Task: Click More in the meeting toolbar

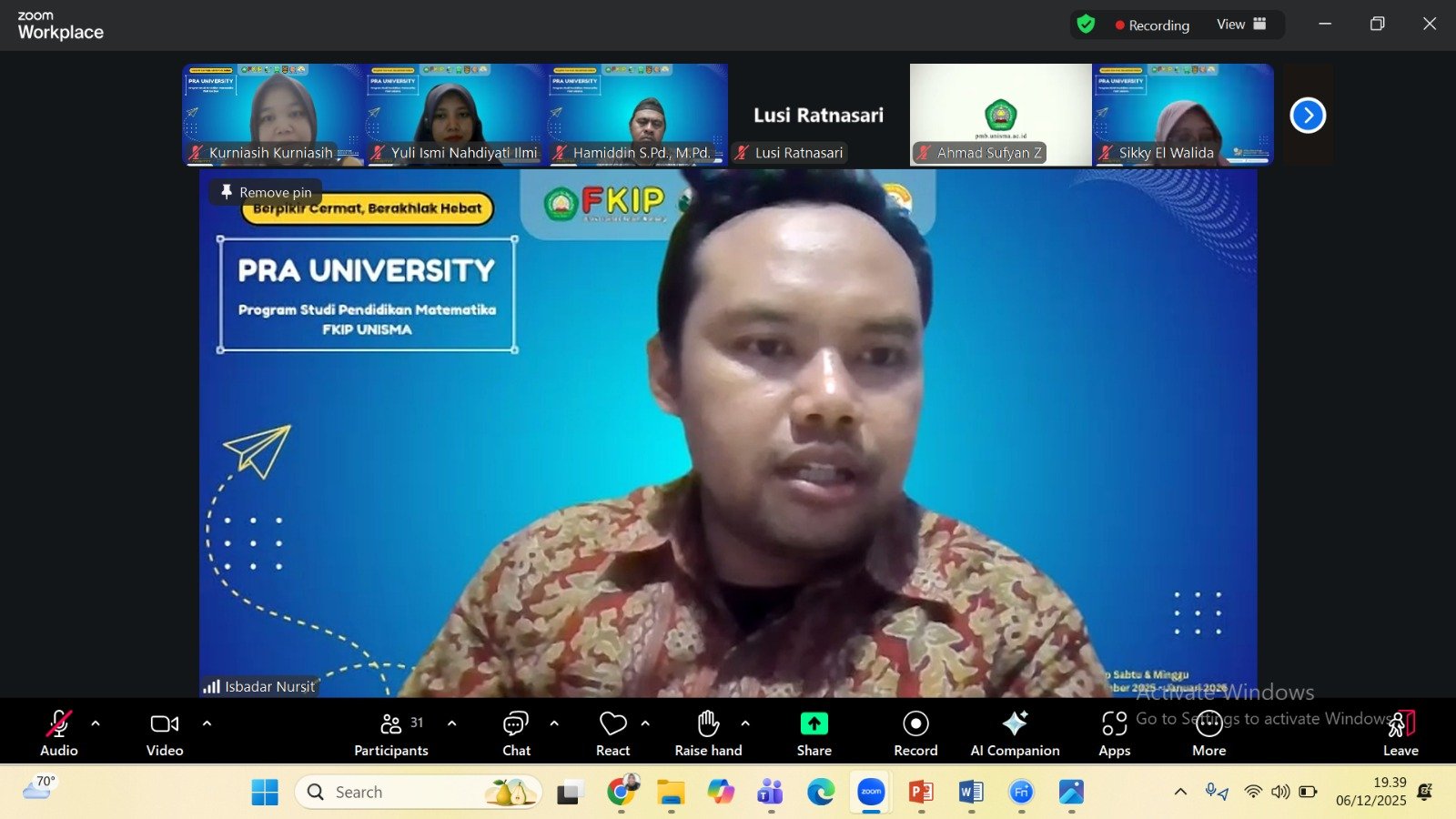Action: (1208, 723)
